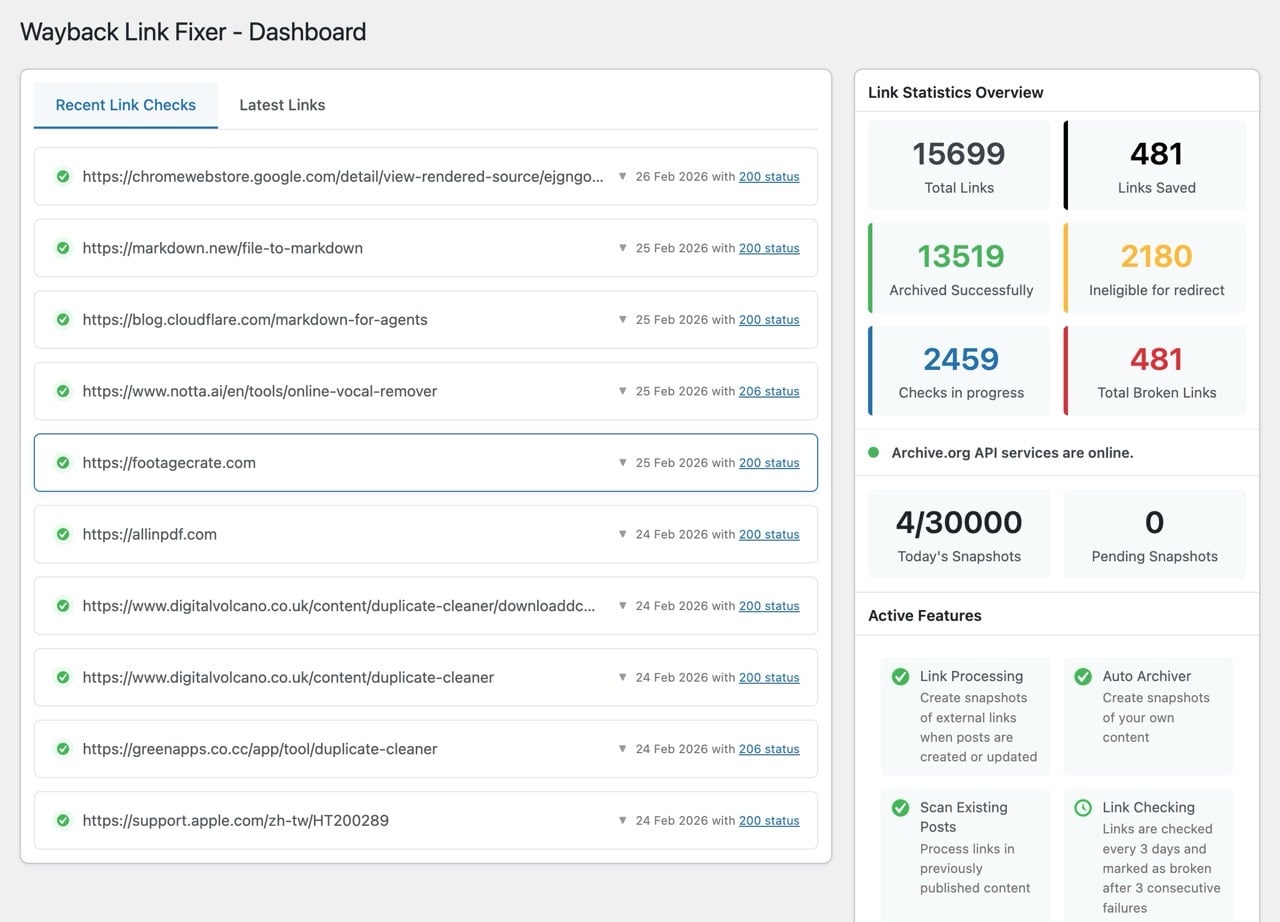Click the Archived Successfully statistic card

point(960,268)
